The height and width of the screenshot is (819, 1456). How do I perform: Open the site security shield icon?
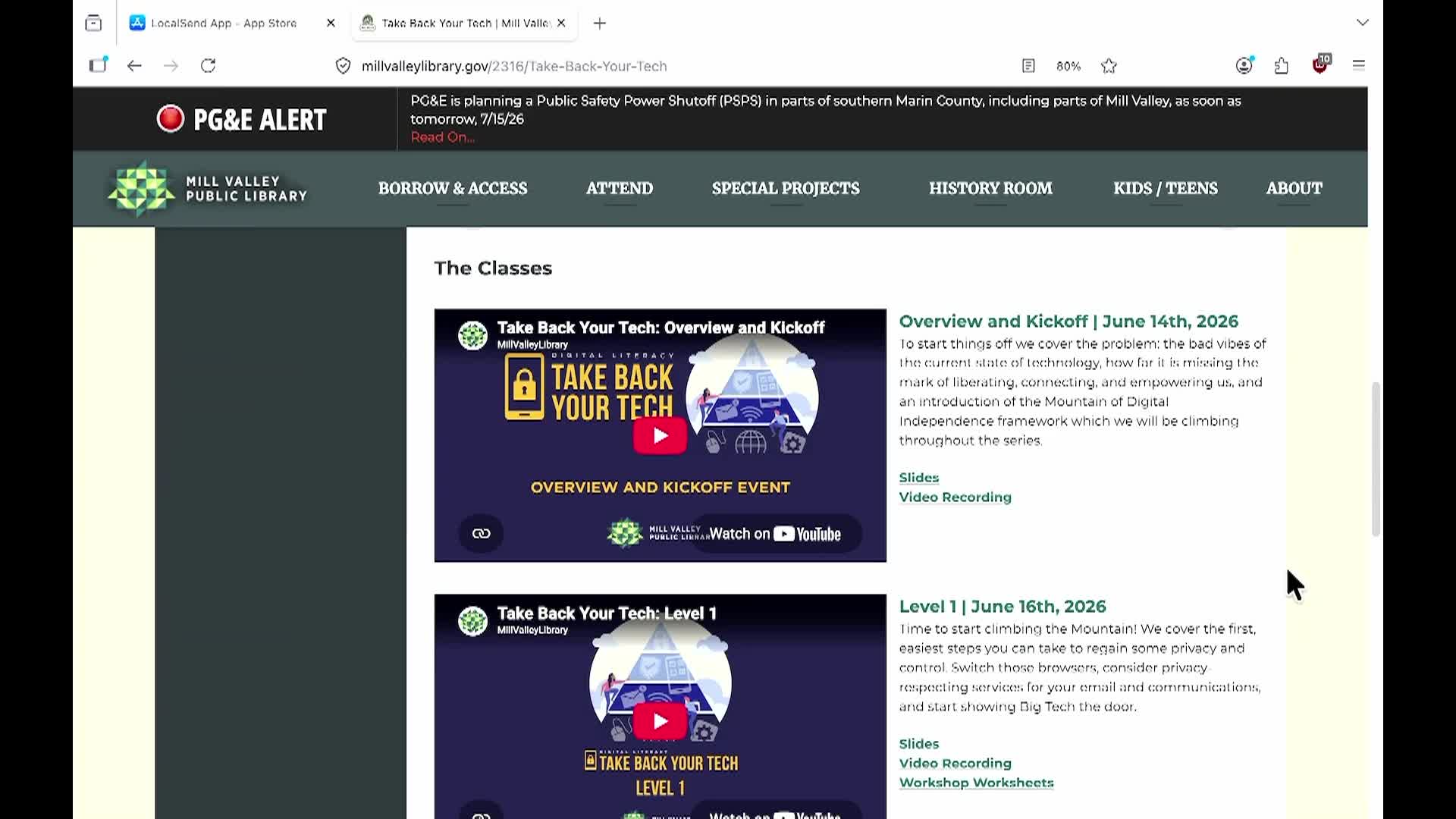tap(344, 66)
